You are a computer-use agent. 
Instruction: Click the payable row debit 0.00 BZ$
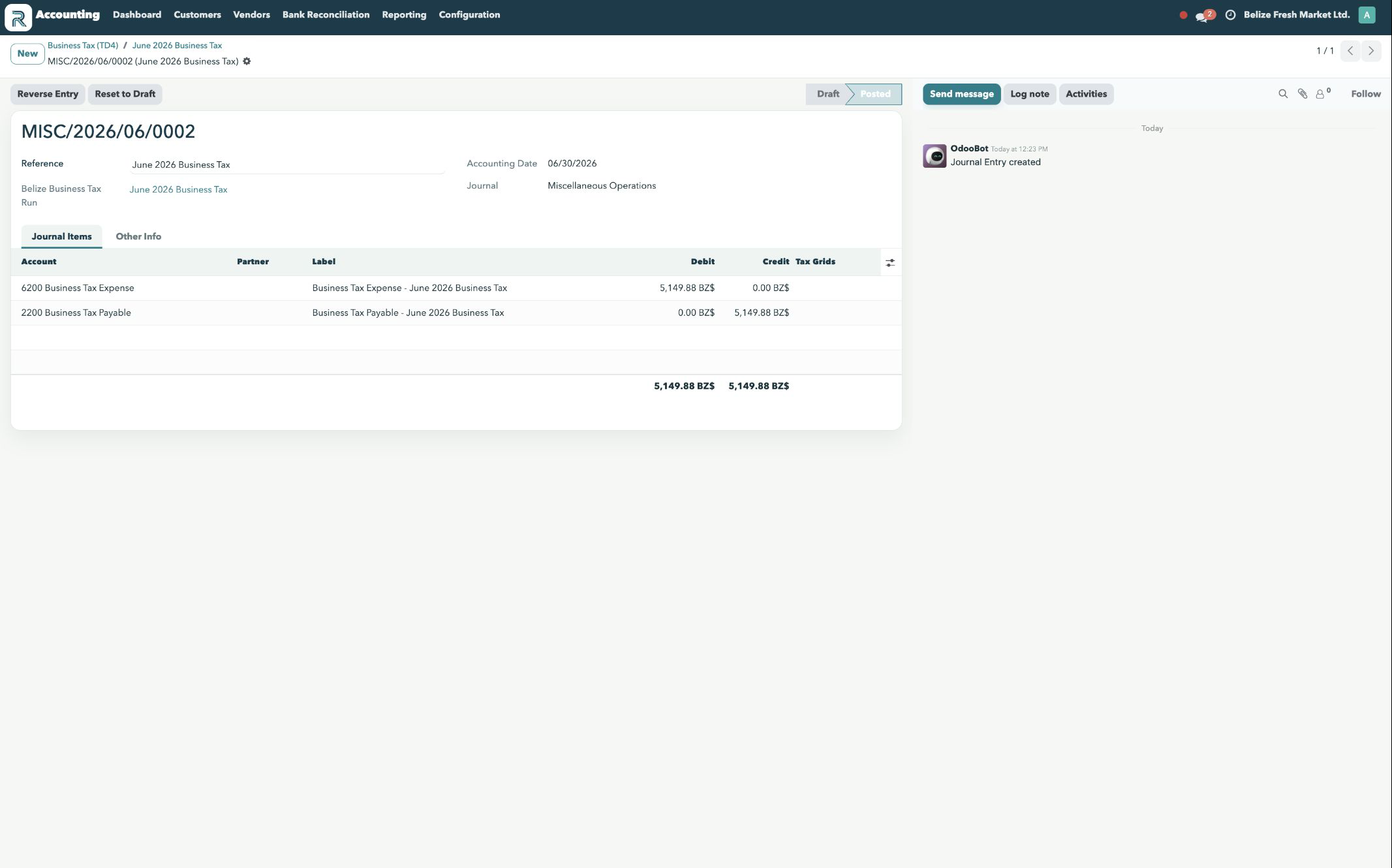[696, 313]
